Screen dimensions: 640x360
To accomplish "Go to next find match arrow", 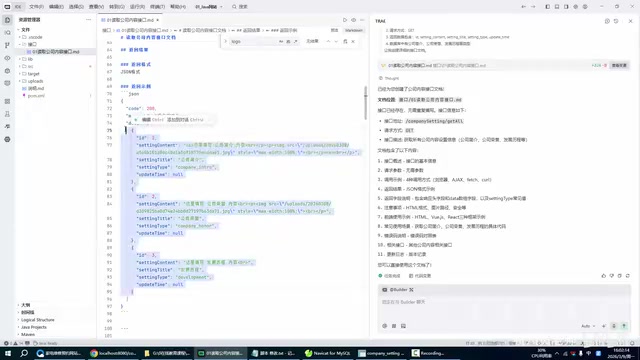I will point(336,41).
